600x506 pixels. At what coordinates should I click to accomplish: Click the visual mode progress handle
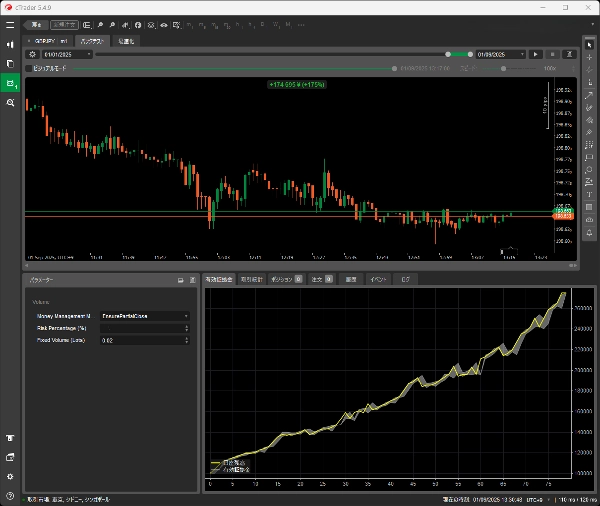point(395,69)
